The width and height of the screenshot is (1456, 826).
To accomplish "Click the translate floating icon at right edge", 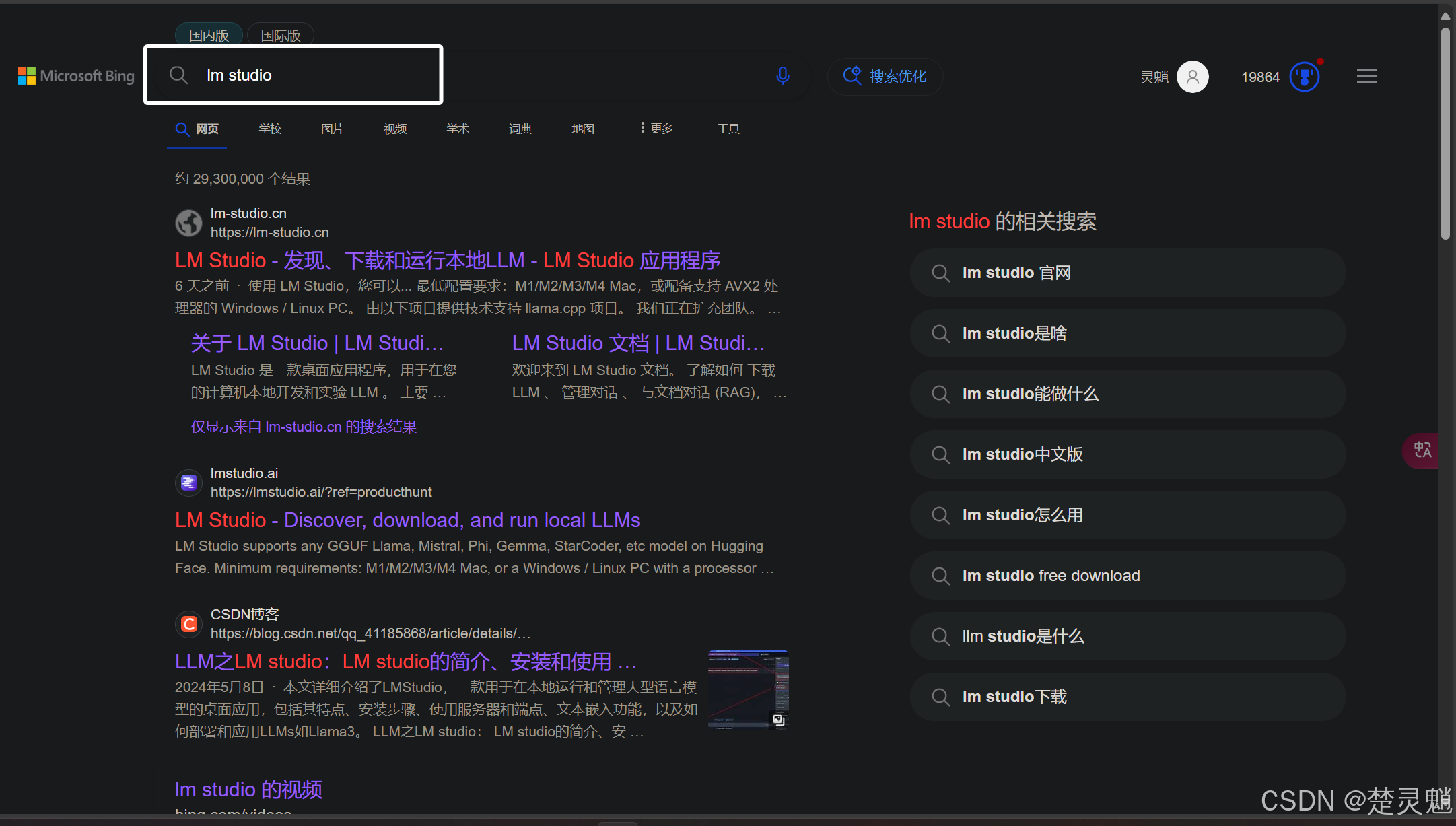I will (x=1422, y=450).
